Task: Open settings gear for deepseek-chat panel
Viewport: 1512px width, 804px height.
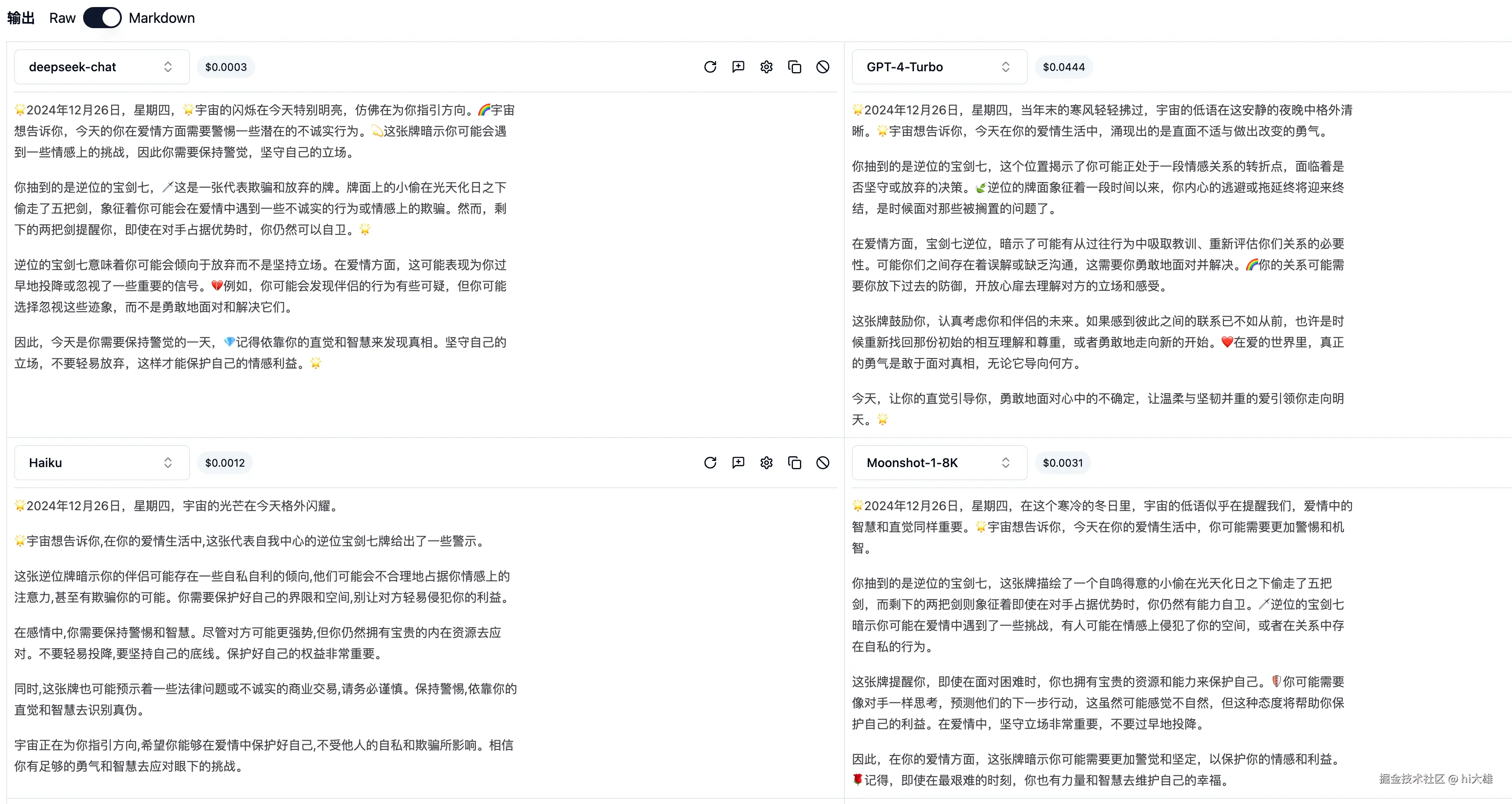Action: (766, 67)
